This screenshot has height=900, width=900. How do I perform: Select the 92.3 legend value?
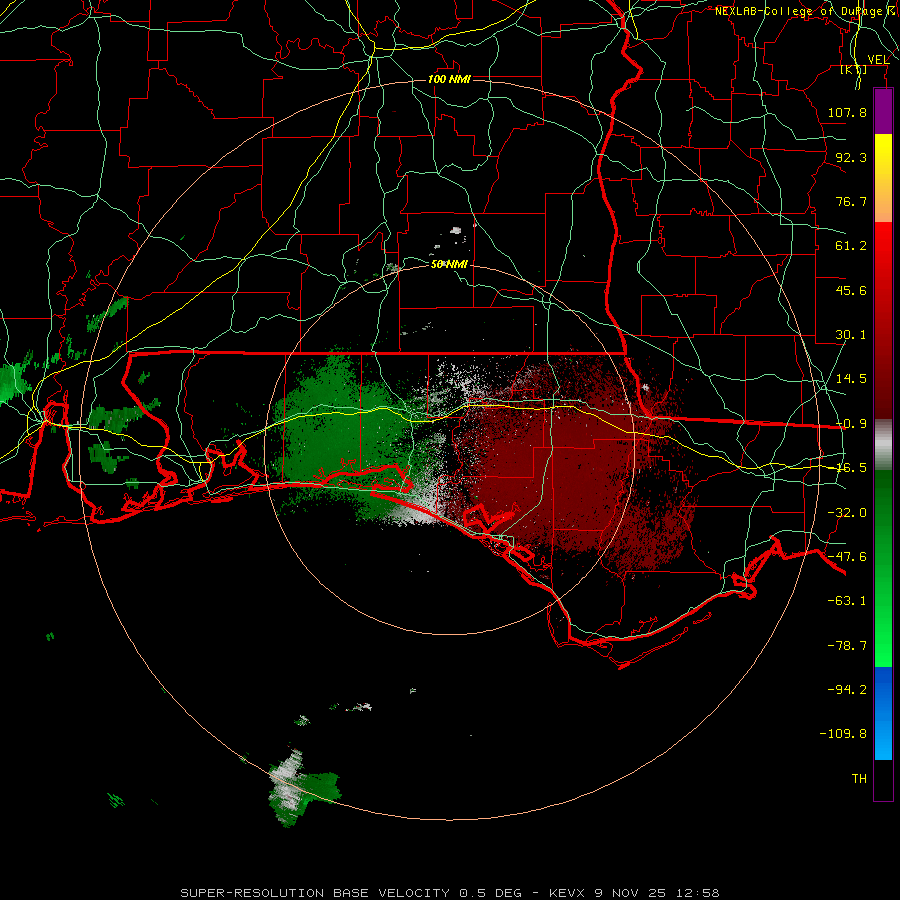851,157
